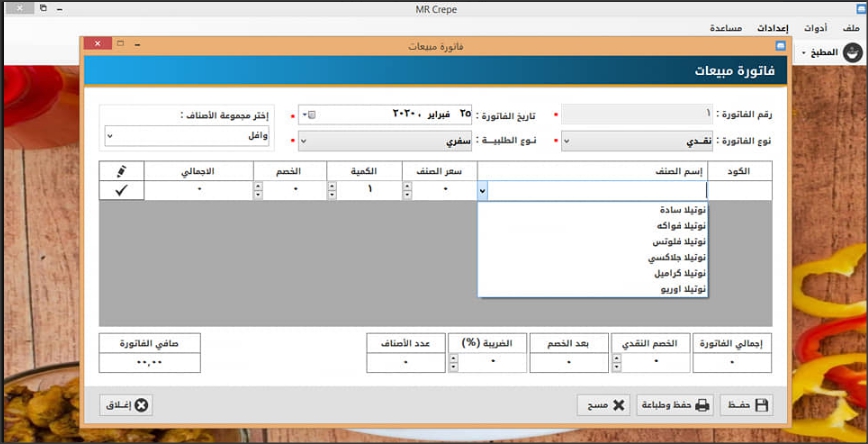The height and width of the screenshot is (444, 868).
Task: Click the floppy disk icon on حفظ button
Action: [x=761, y=405]
